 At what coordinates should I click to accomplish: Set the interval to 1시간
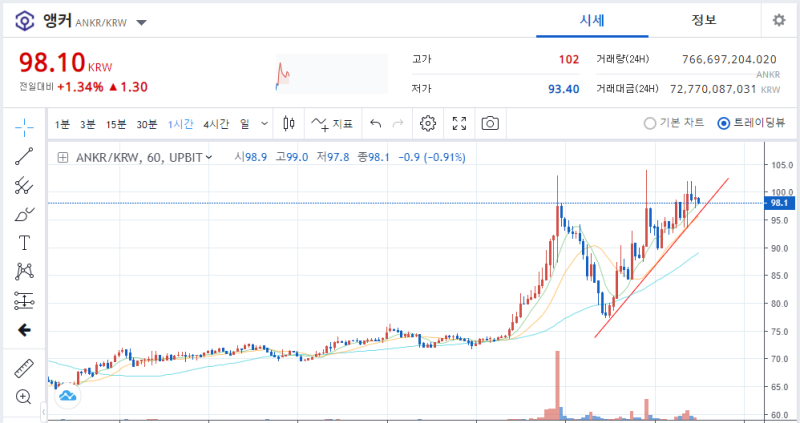coord(181,124)
